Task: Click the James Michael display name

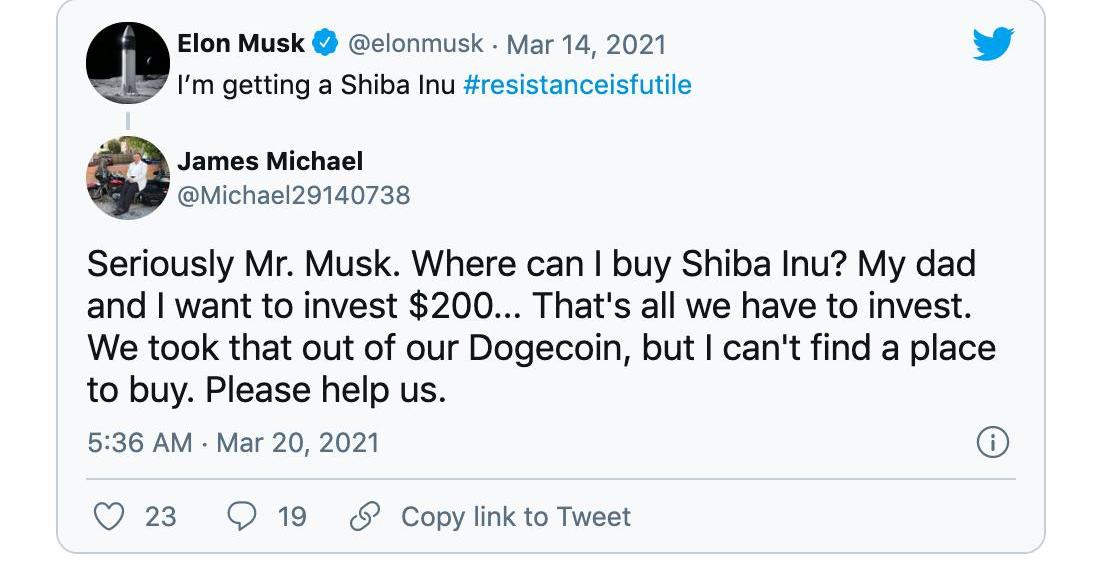Action: 270,160
